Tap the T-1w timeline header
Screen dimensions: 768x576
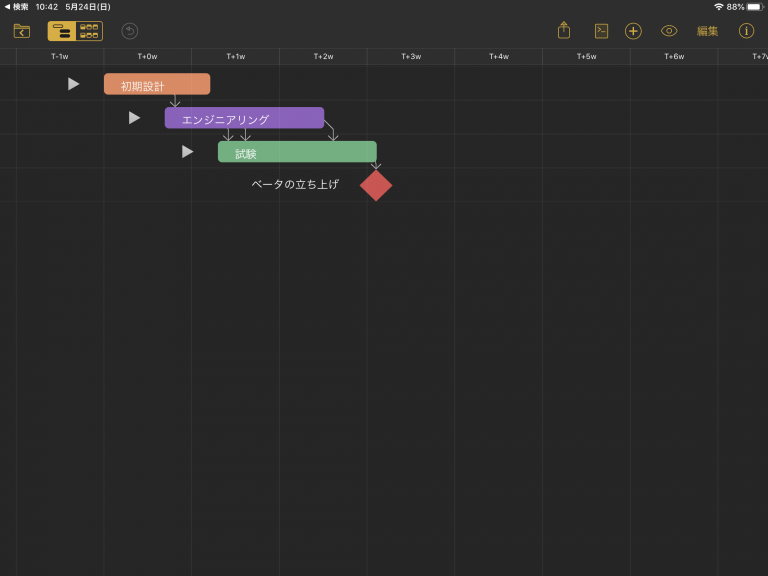tap(60, 56)
